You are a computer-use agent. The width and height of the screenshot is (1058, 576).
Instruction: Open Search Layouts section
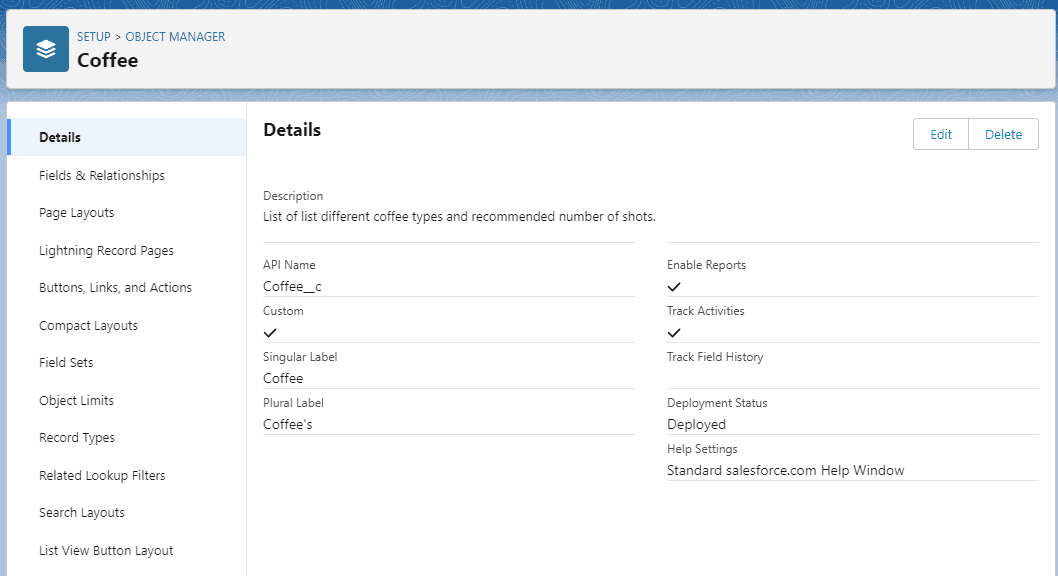coord(82,513)
